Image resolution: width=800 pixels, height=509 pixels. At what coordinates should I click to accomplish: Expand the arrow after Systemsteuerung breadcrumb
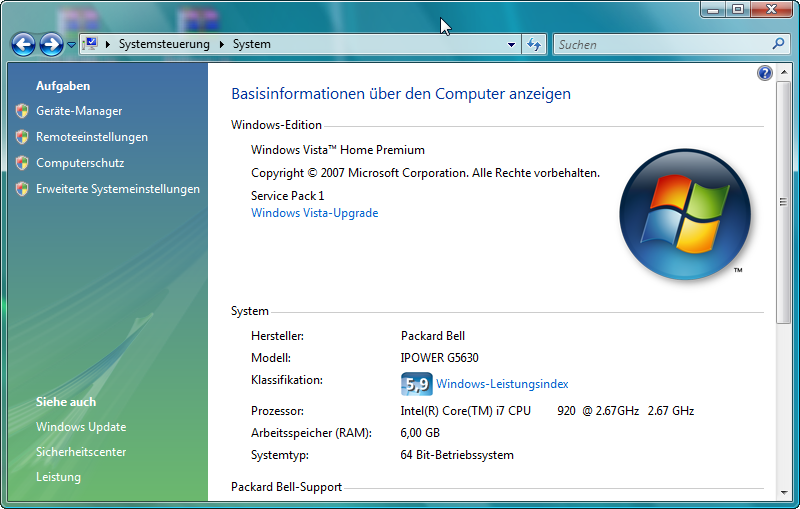(x=223, y=44)
